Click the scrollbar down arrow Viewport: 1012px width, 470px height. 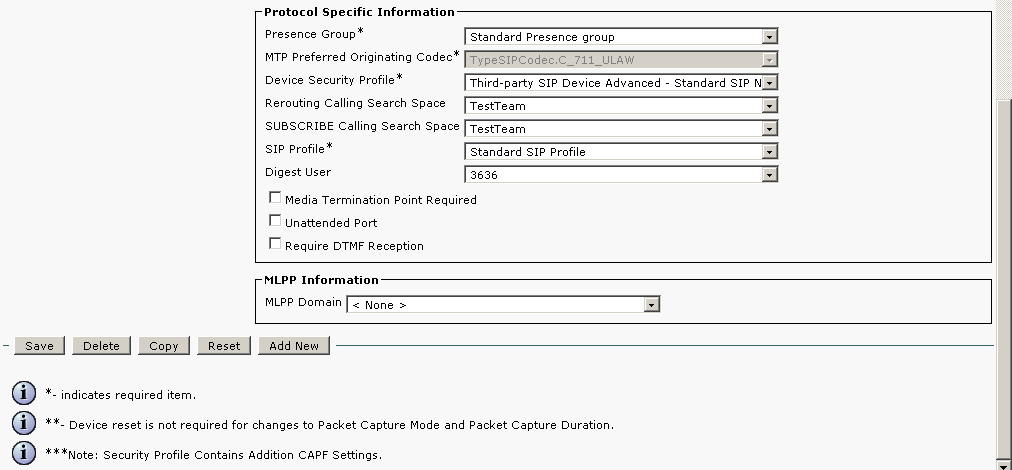point(1004,463)
